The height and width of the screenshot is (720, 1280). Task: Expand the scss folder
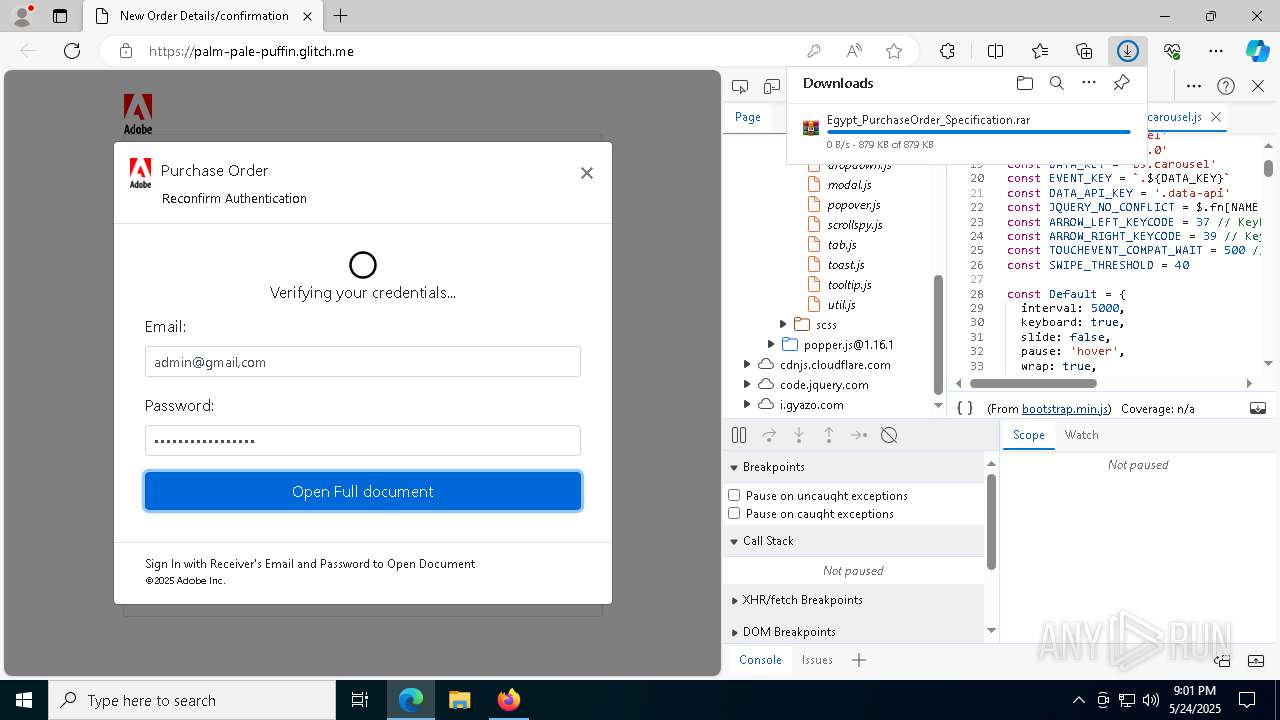click(783, 324)
